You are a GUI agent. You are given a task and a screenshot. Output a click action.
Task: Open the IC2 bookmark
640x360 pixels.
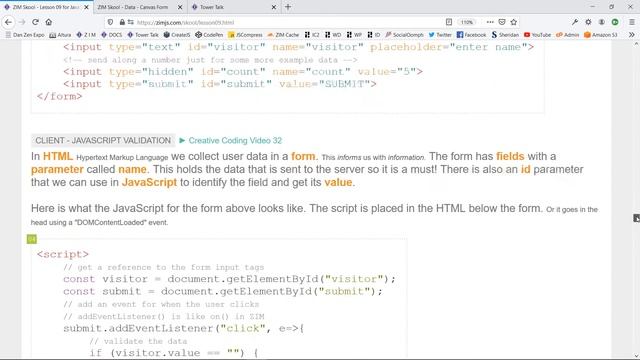(312, 35)
